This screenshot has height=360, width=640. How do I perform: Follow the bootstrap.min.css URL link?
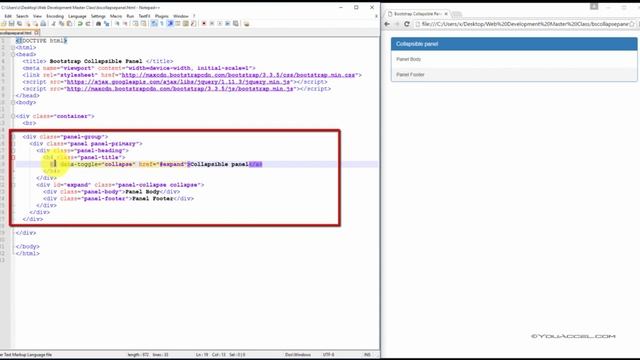coord(238,75)
